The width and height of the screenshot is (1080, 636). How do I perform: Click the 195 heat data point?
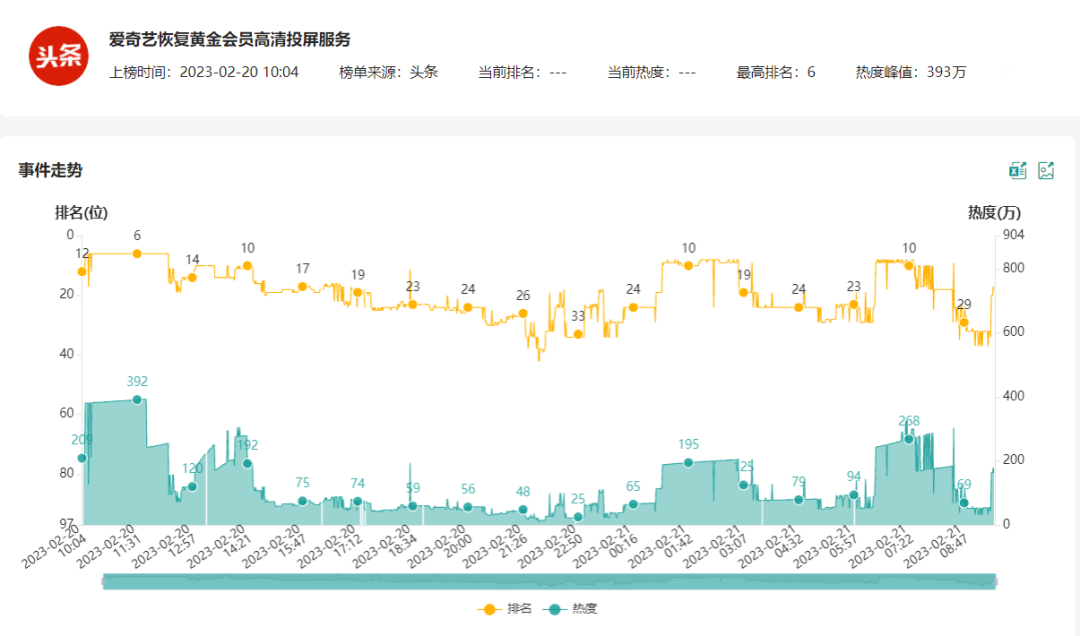point(688,463)
